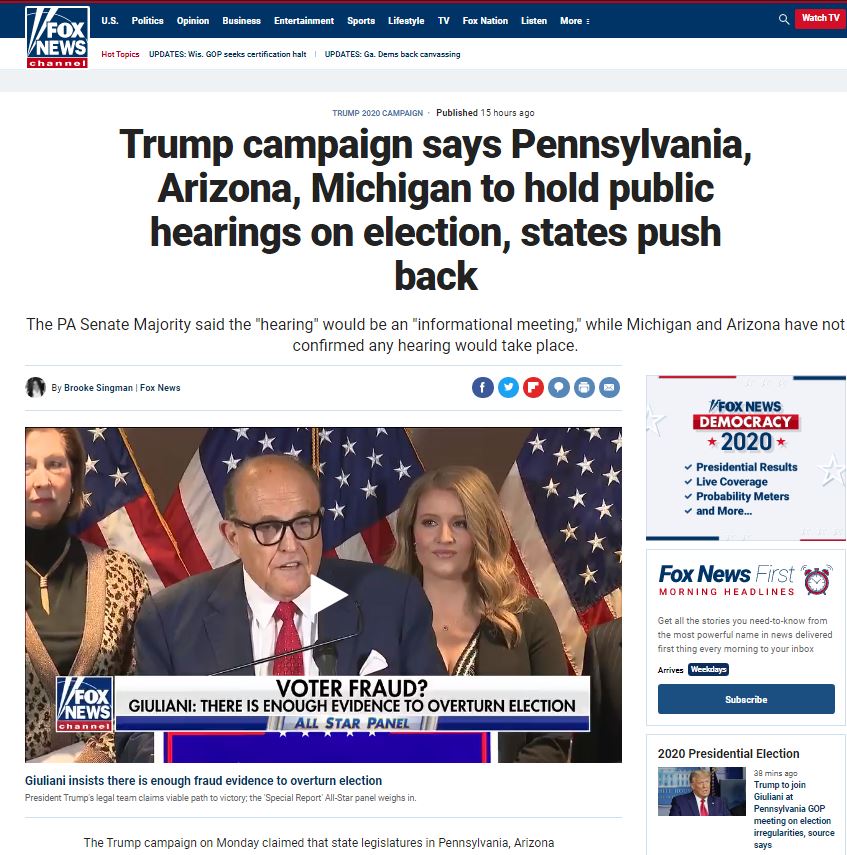The height and width of the screenshot is (855, 847).
Task: Email article using envelope icon
Action: tap(609, 388)
